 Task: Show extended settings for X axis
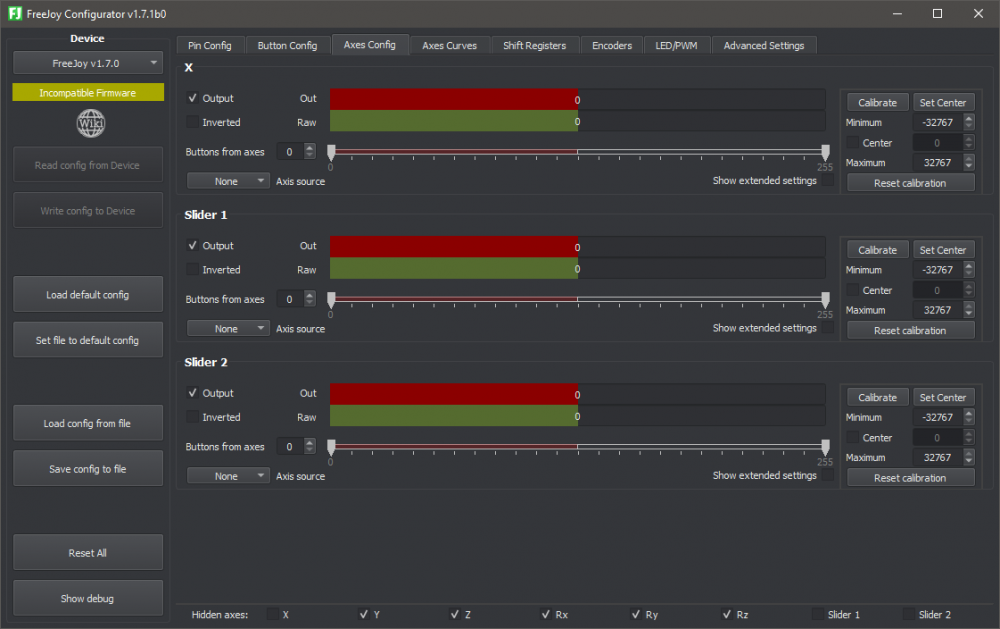coord(827,181)
